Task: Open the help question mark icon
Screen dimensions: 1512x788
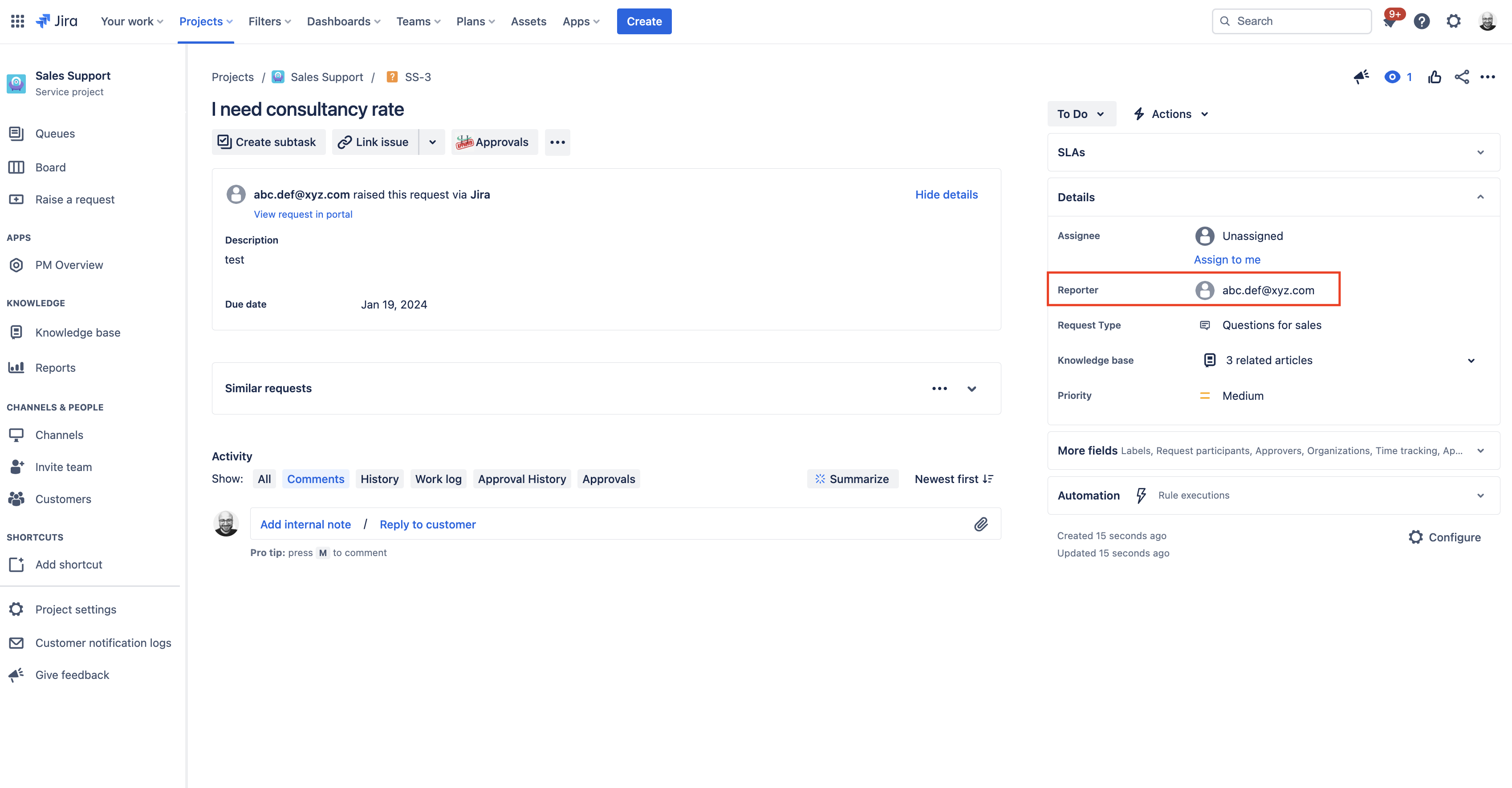Action: point(1421,21)
